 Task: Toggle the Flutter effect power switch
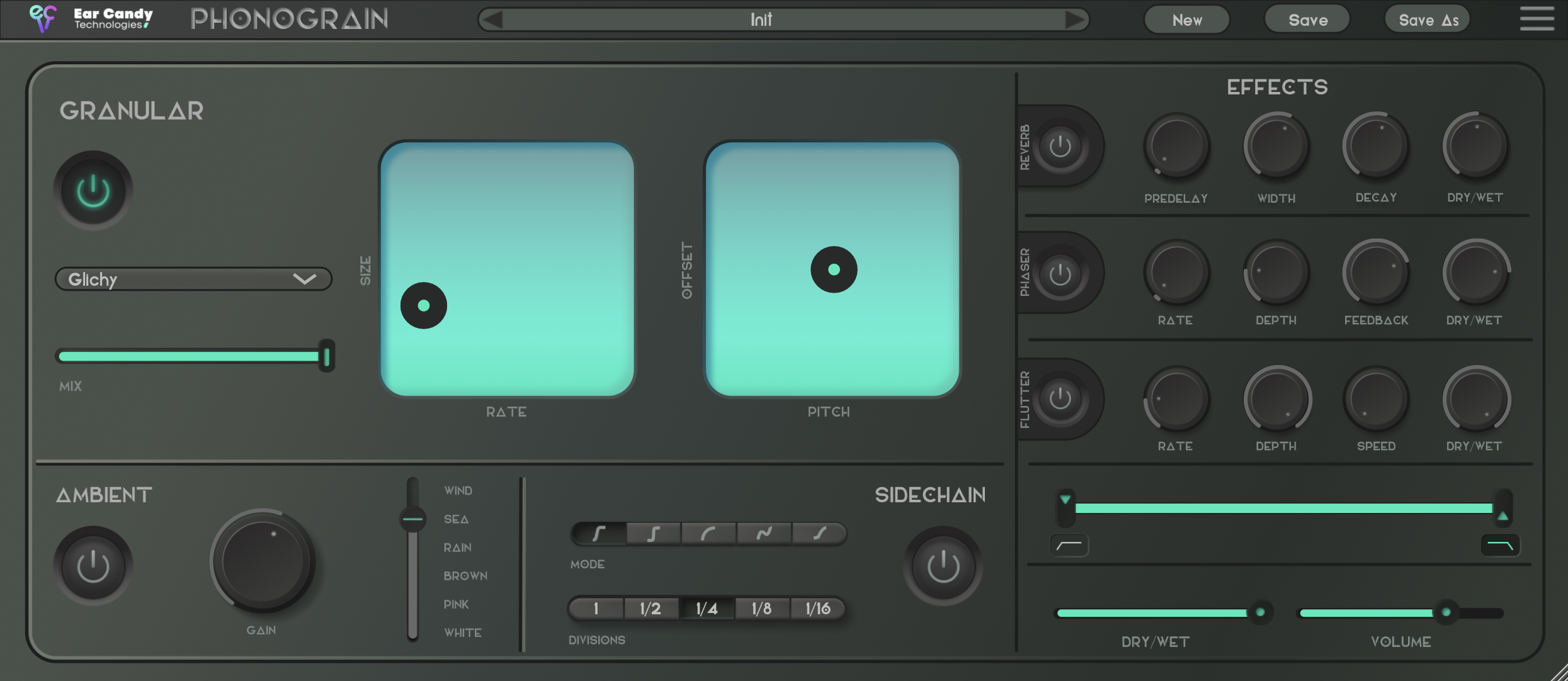pos(1060,398)
